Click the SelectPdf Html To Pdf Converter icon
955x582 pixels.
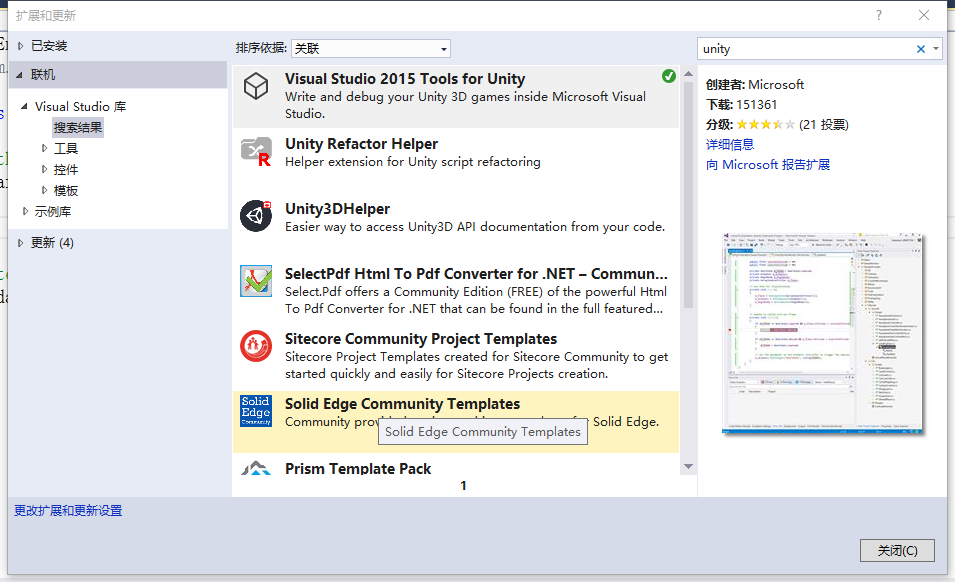coord(256,281)
